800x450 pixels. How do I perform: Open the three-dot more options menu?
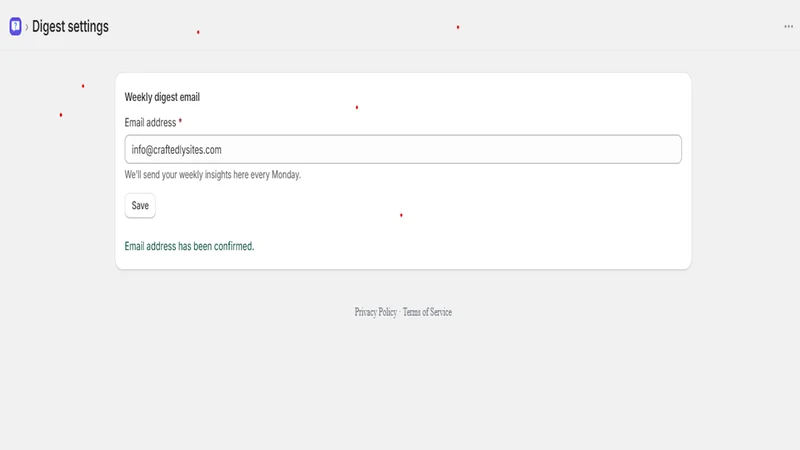click(788, 27)
